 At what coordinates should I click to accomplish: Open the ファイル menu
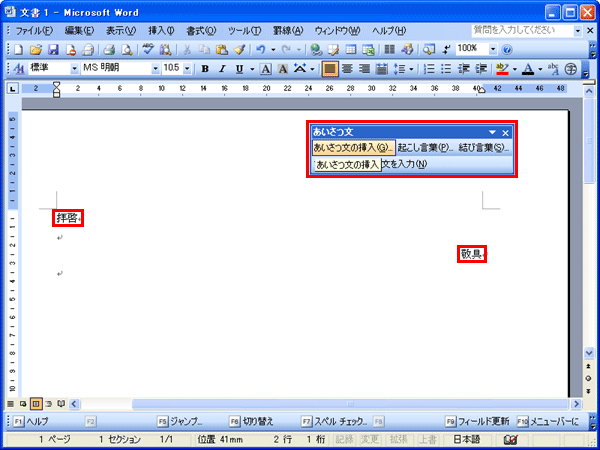[x=34, y=31]
